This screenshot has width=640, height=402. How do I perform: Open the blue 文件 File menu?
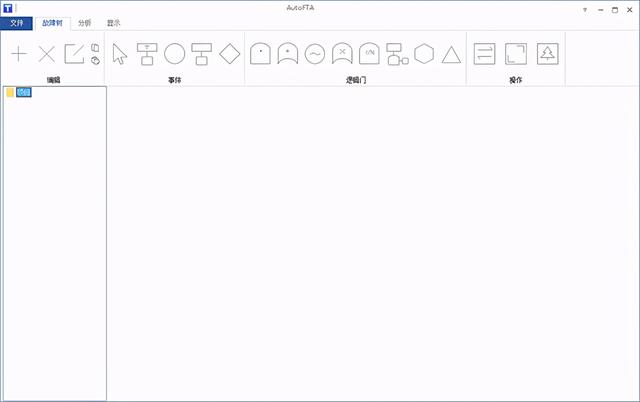click(x=16, y=23)
